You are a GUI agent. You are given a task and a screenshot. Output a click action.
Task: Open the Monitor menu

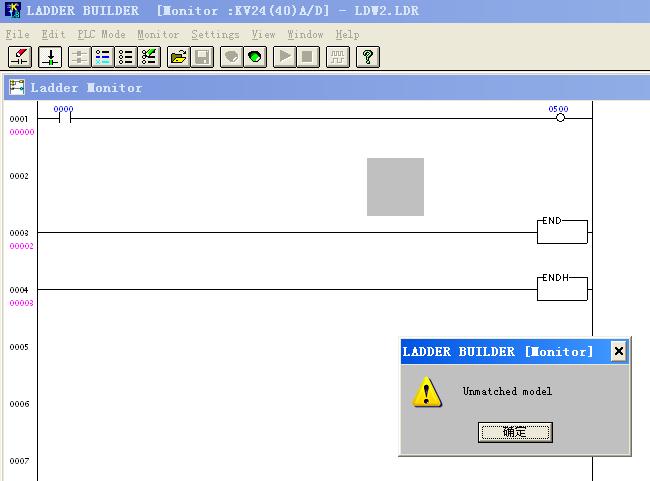158,34
